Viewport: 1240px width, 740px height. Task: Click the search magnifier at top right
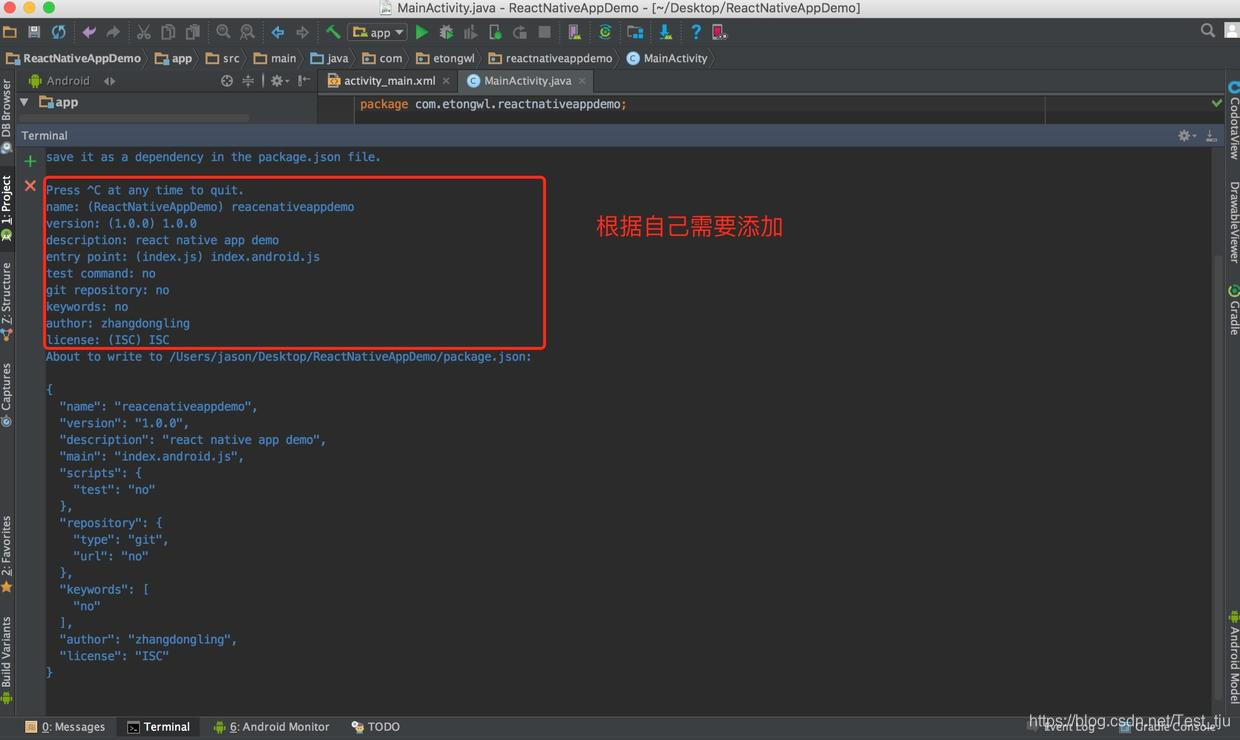point(1208,31)
